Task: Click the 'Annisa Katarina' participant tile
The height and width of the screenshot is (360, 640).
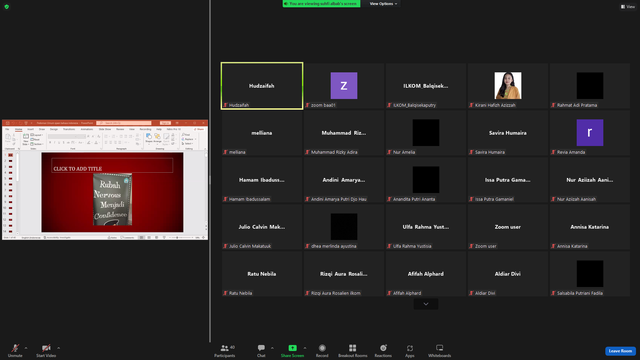Action: coord(590,227)
